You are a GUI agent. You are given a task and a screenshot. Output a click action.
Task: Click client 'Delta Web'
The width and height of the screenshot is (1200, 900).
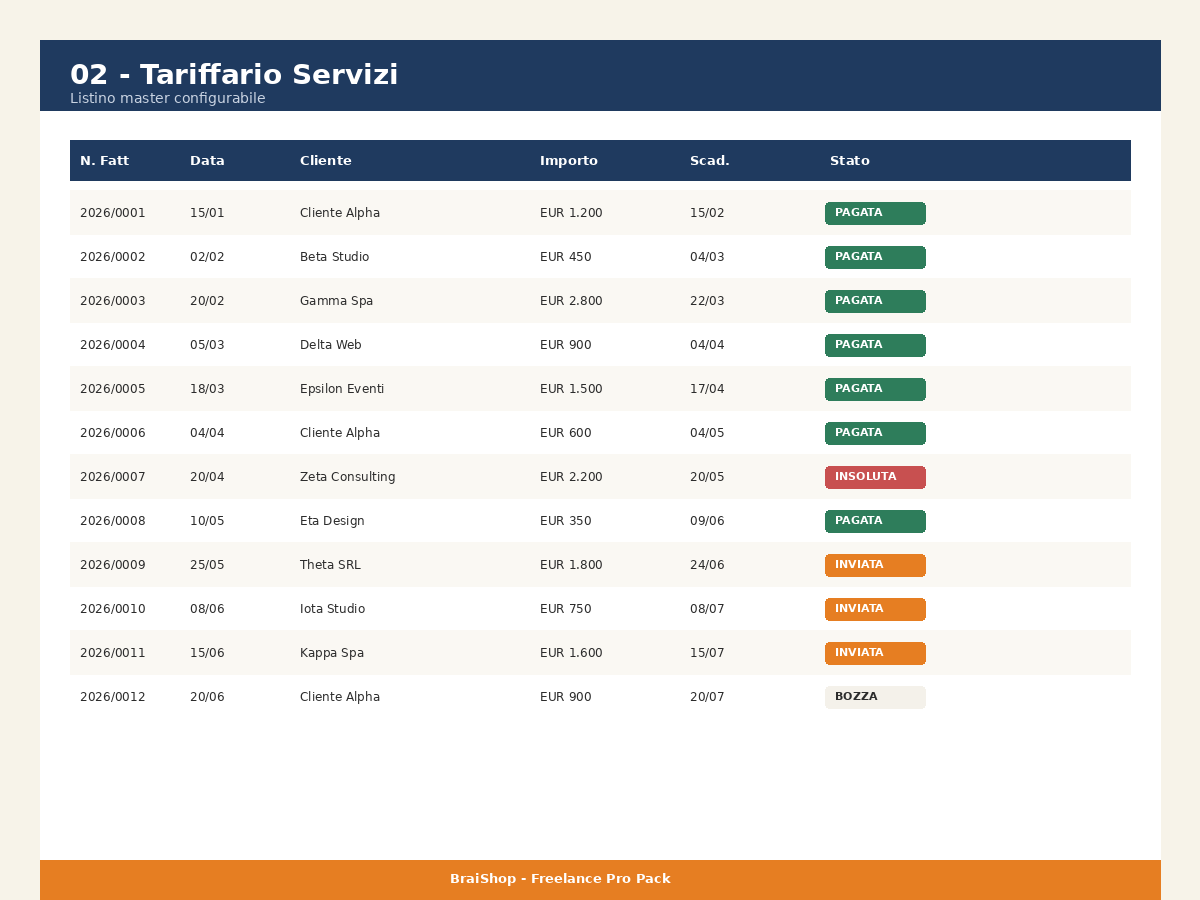coord(331,345)
